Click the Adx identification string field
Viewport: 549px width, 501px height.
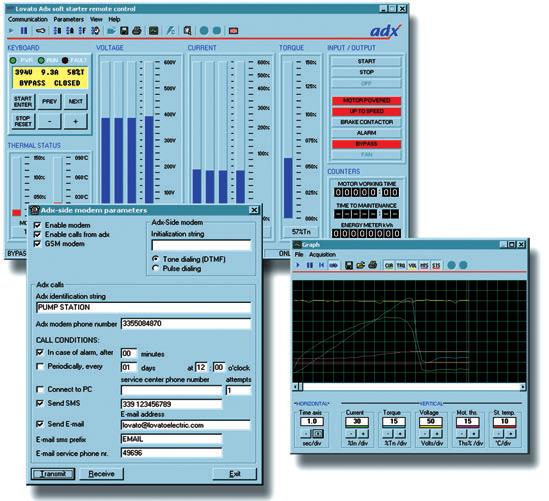(x=143, y=307)
